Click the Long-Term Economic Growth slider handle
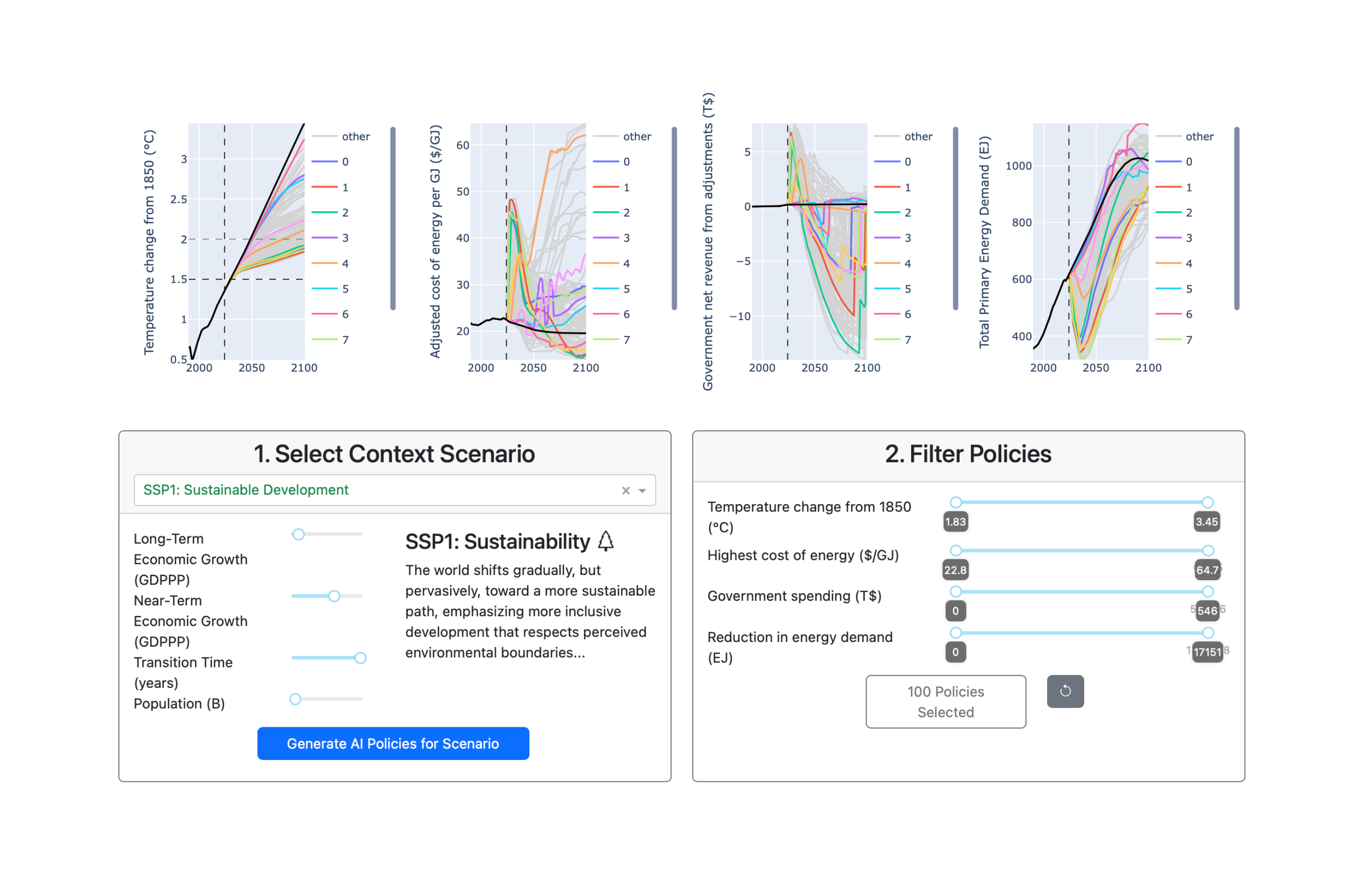1366x896 pixels. [298, 535]
